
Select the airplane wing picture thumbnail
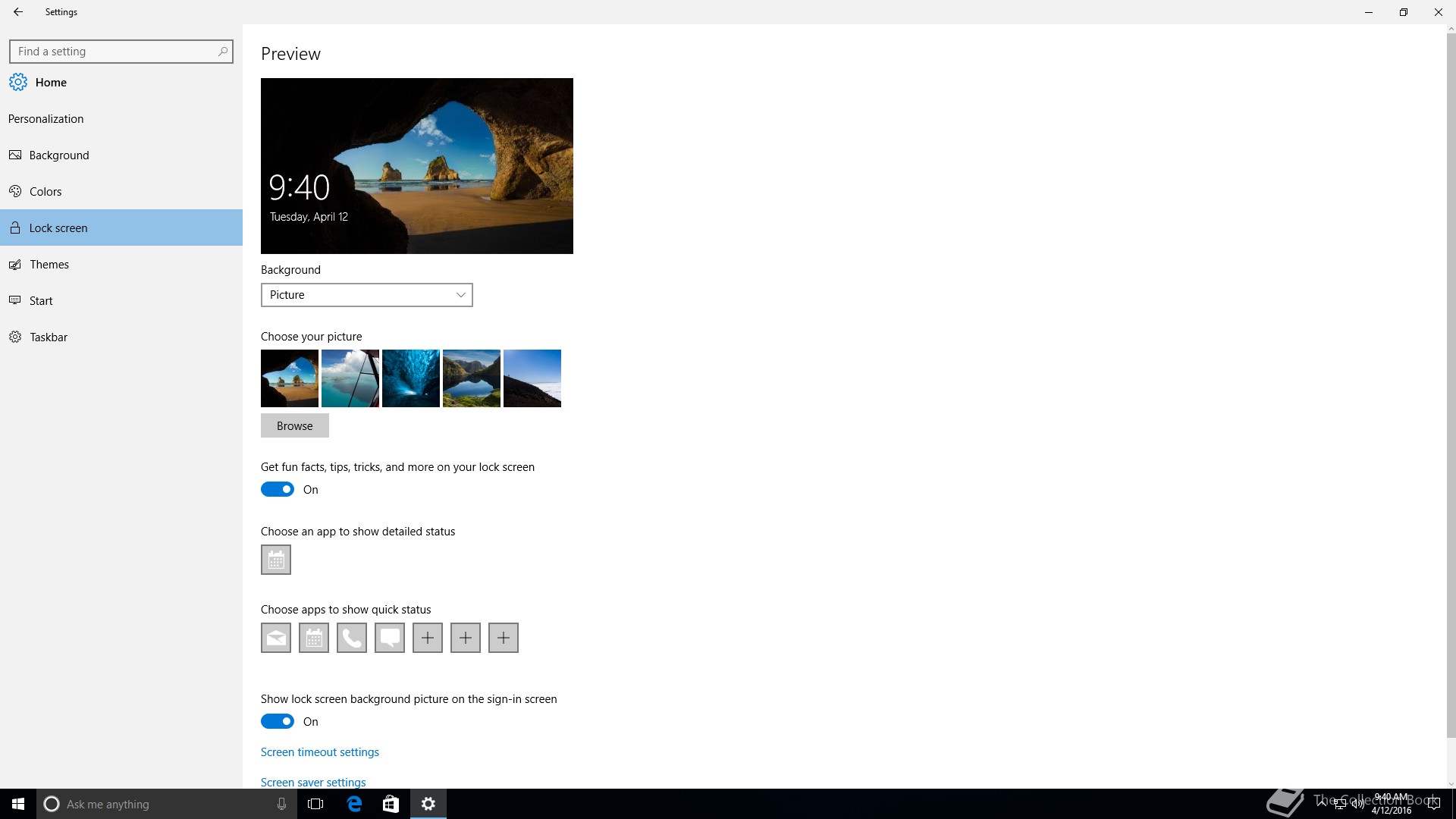pyautogui.click(x=350, y=378)
